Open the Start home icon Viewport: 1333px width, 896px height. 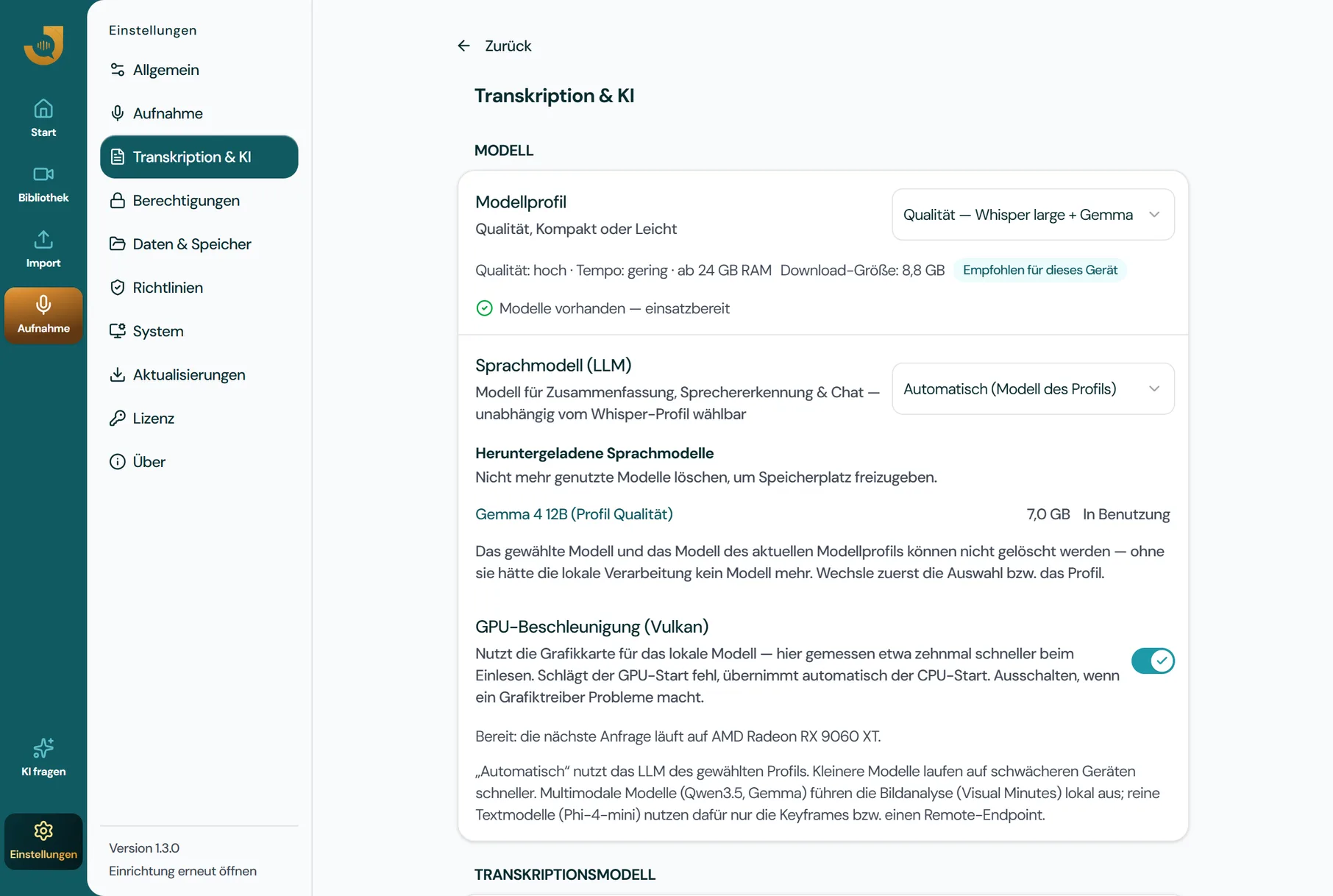43,109
